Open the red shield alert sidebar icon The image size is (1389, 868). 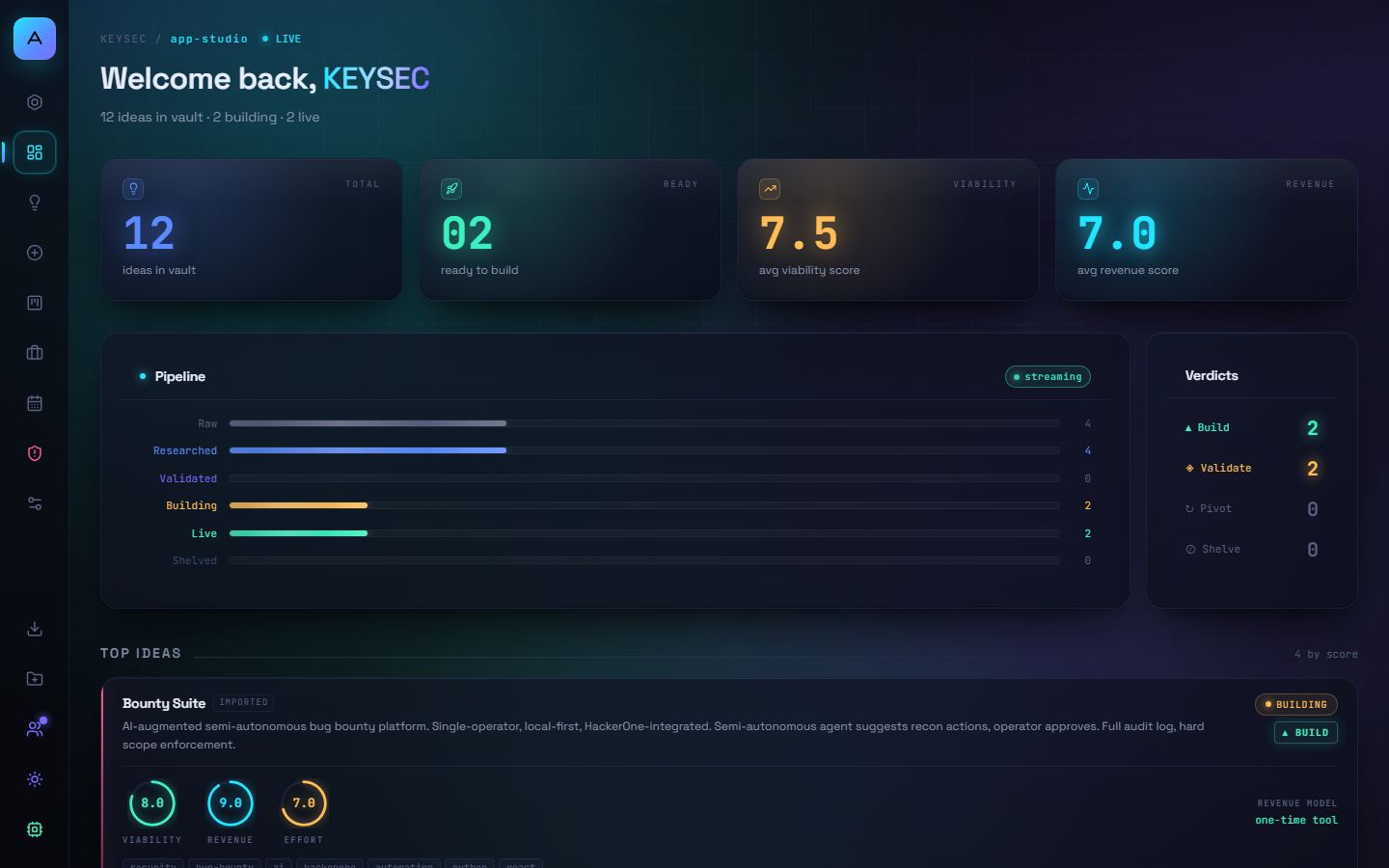point(35,453)
